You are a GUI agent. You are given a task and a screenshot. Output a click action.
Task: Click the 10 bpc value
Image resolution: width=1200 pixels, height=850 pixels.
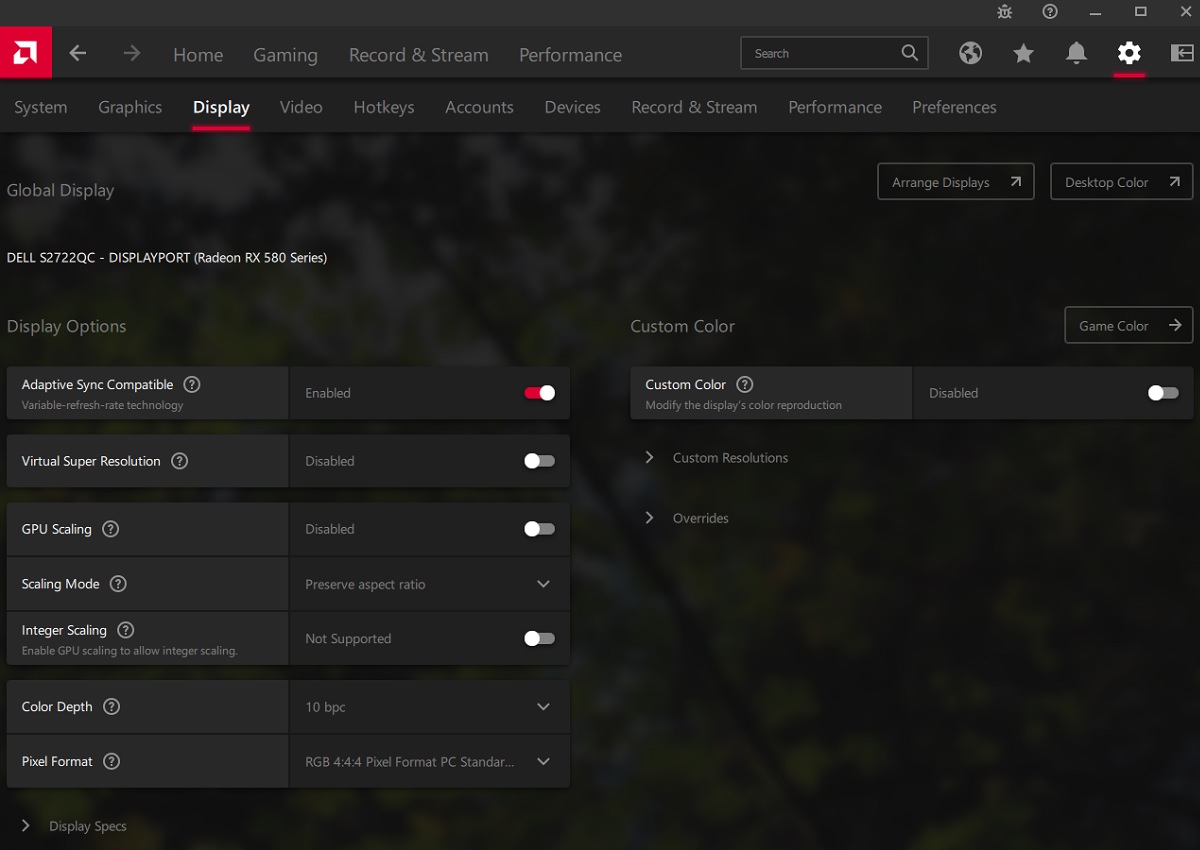tap(325, 707)
